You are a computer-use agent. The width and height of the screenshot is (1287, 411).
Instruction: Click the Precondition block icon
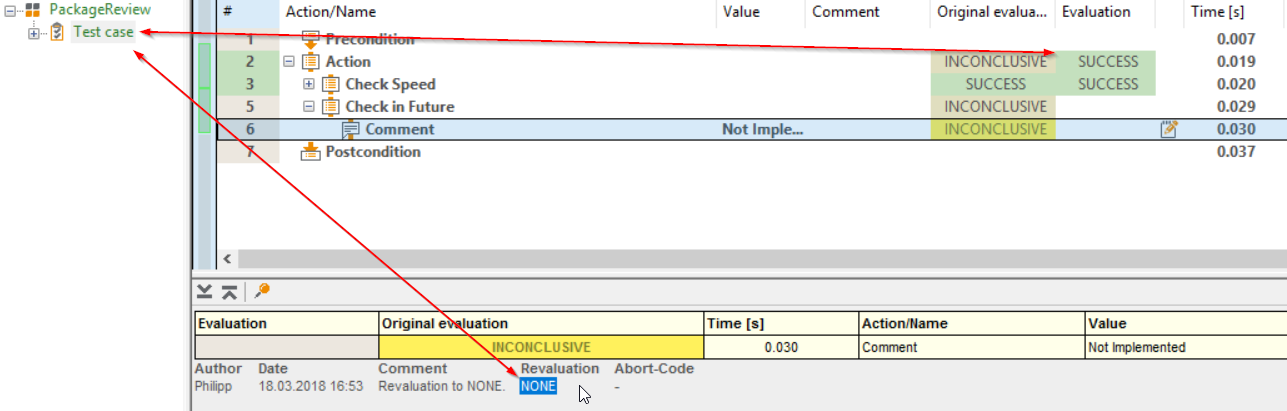[310, 40]
